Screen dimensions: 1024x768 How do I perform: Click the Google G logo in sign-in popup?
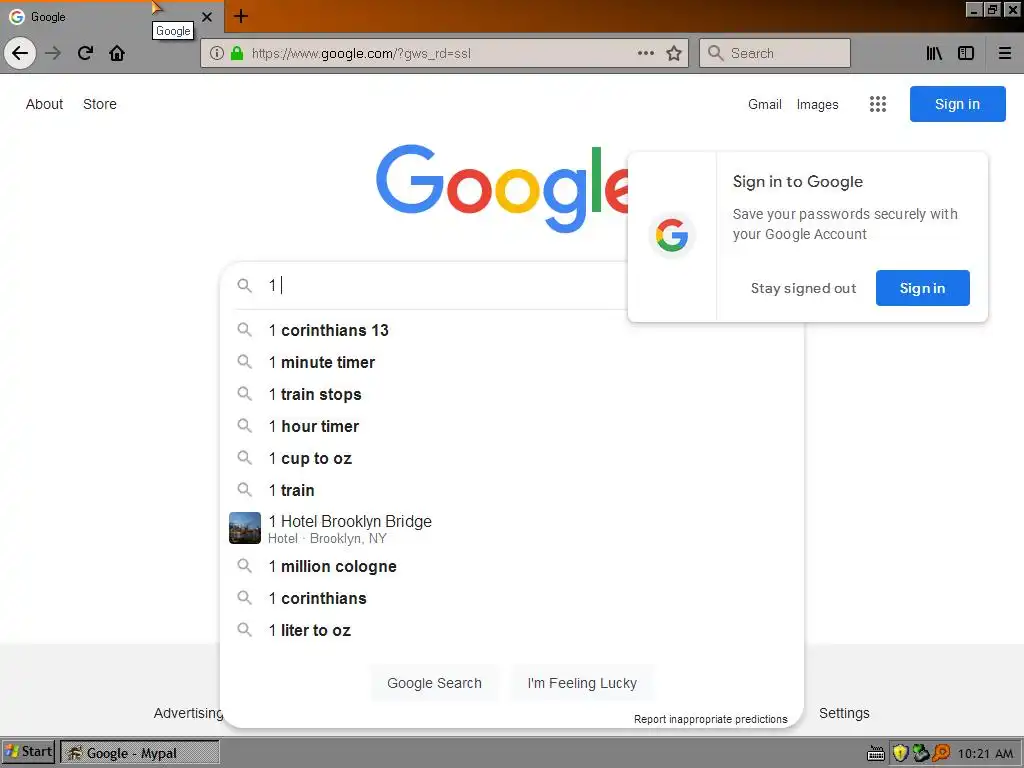pyautogui.click(x=672, y=235)
